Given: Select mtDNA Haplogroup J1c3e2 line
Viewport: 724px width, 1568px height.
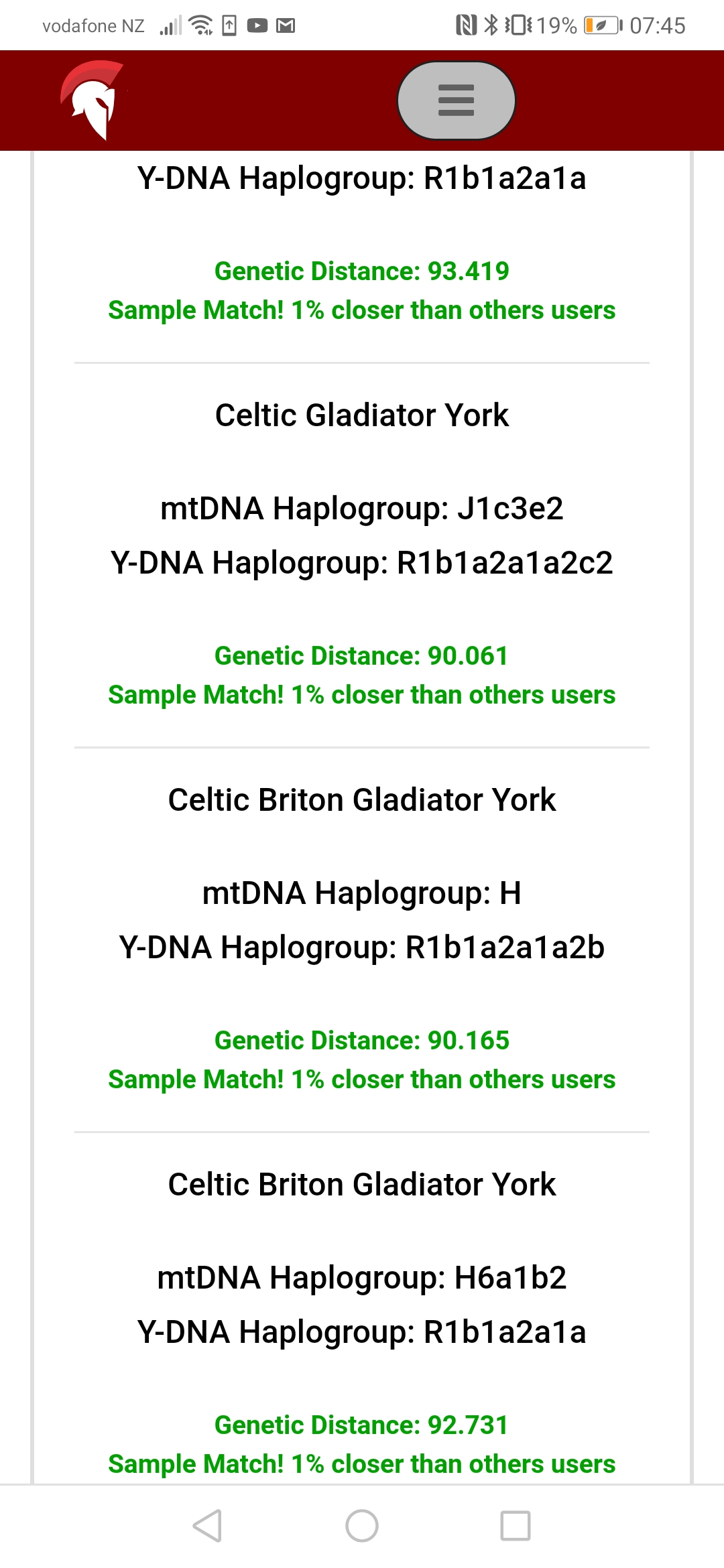Looking at the screenshot, I should pyautogui.click(x=362, y=509).
